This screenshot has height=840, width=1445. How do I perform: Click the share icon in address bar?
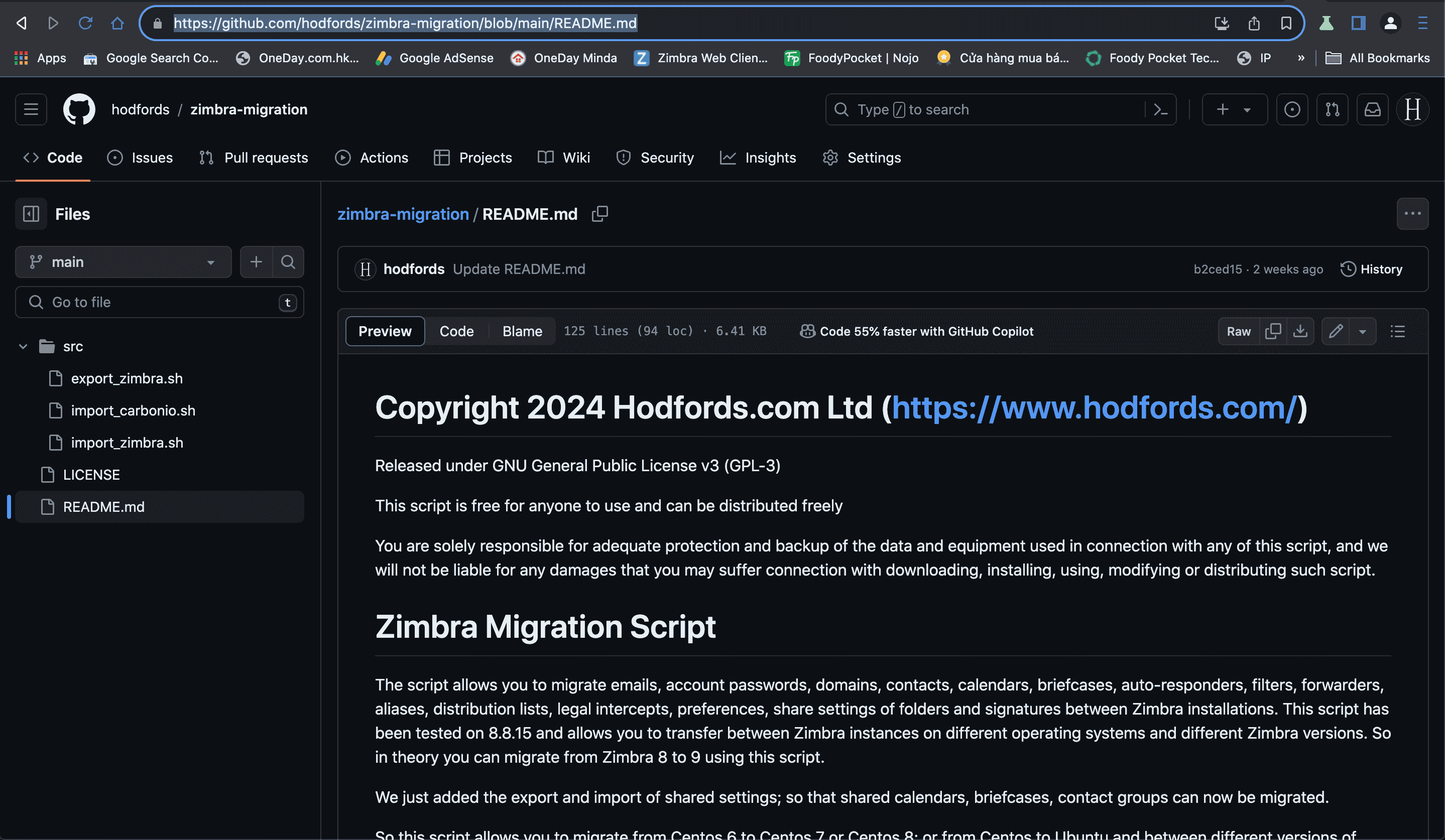click(1254, 23)
